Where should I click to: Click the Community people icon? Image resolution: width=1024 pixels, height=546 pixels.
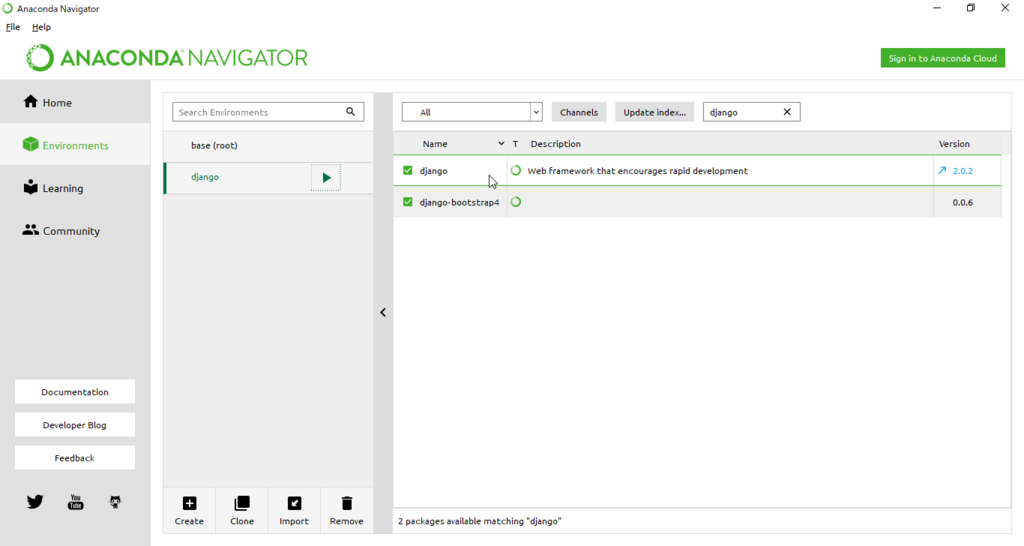31,230
